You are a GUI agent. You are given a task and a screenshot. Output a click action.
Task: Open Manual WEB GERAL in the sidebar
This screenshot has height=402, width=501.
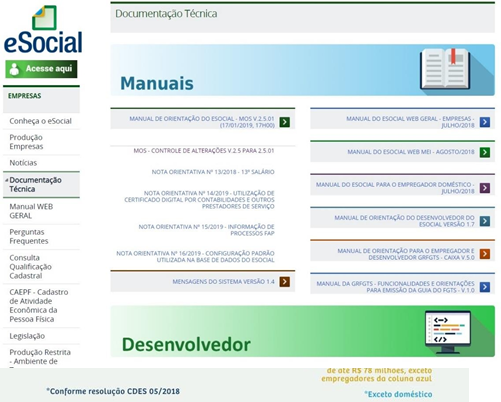coord(31,211)
